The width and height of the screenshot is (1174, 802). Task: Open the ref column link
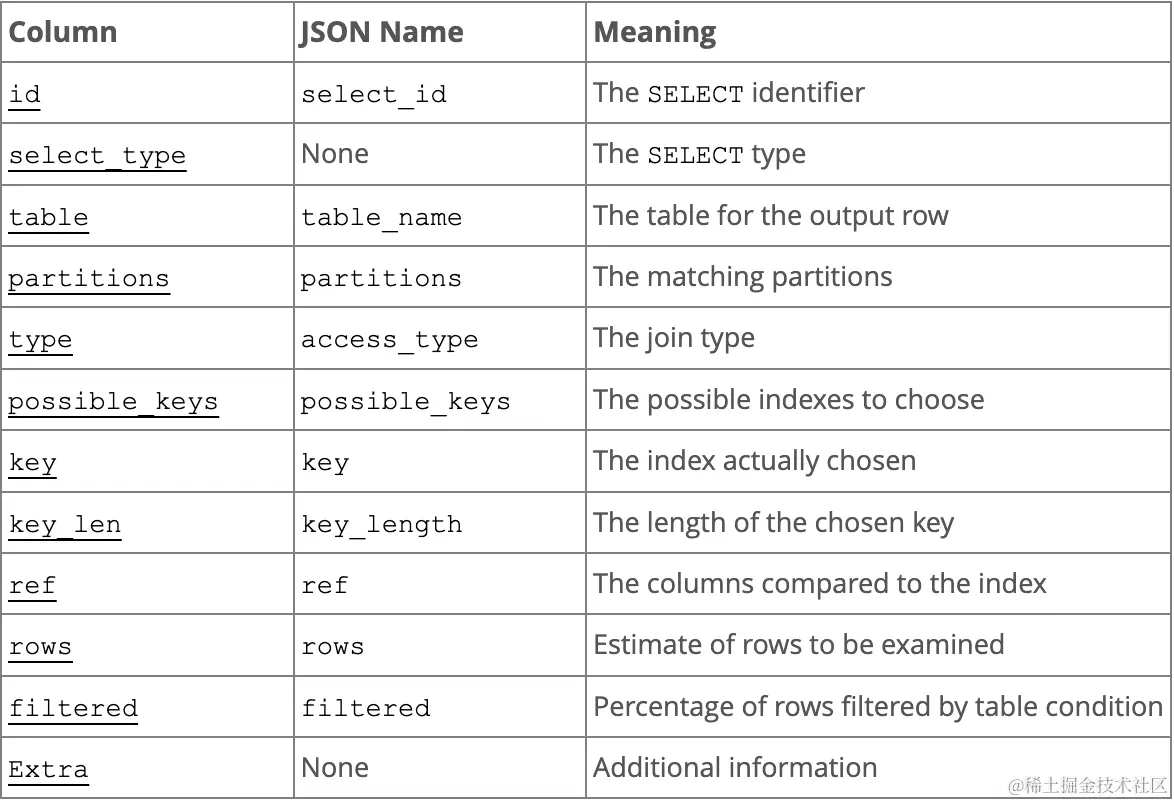(32, 586)
